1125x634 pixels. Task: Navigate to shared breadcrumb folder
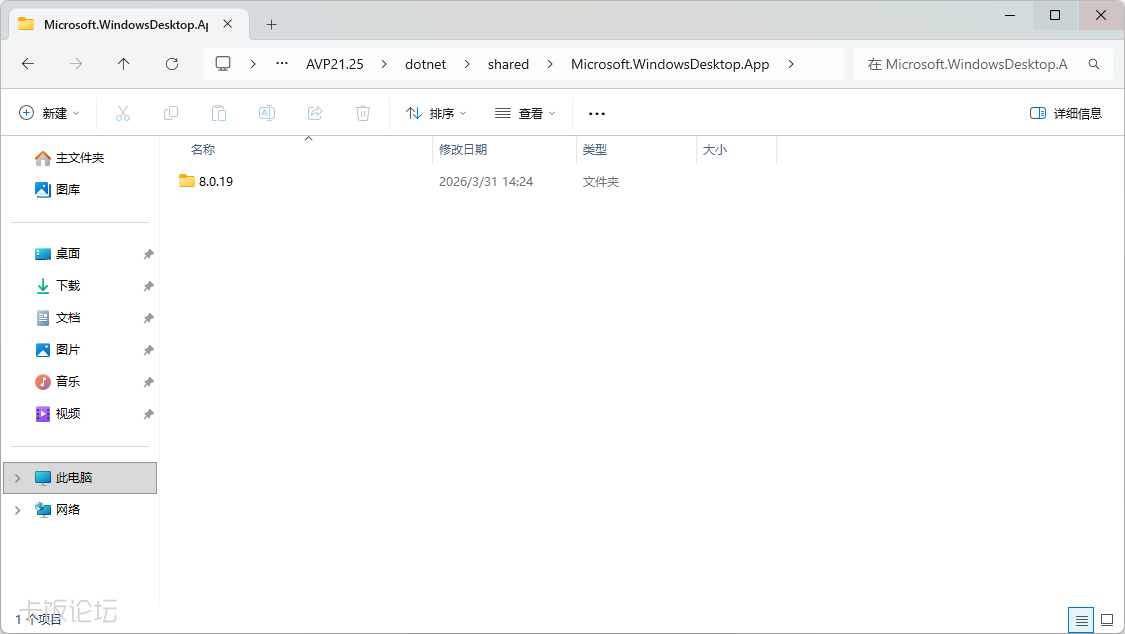508,64
